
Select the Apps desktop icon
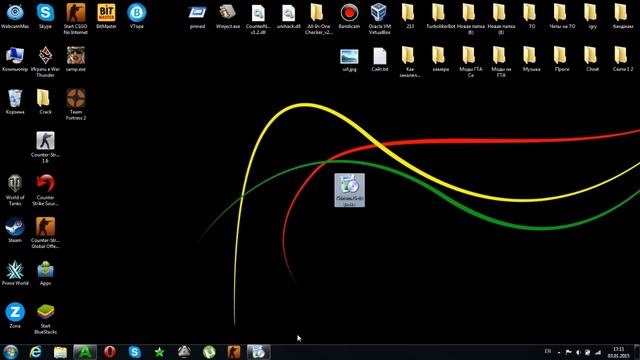(45, 273)
